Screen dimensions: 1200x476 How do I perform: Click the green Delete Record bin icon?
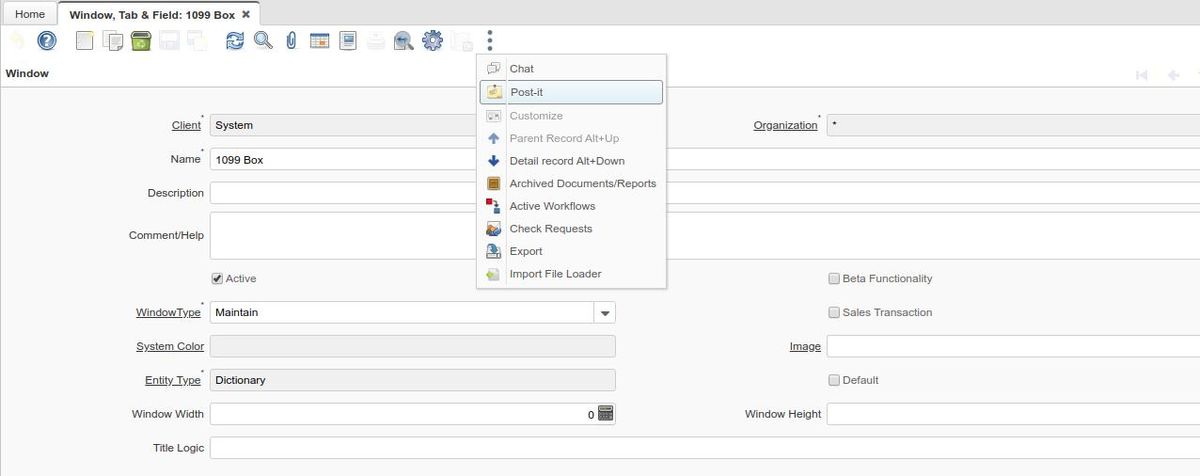click(x=140, y=41)
